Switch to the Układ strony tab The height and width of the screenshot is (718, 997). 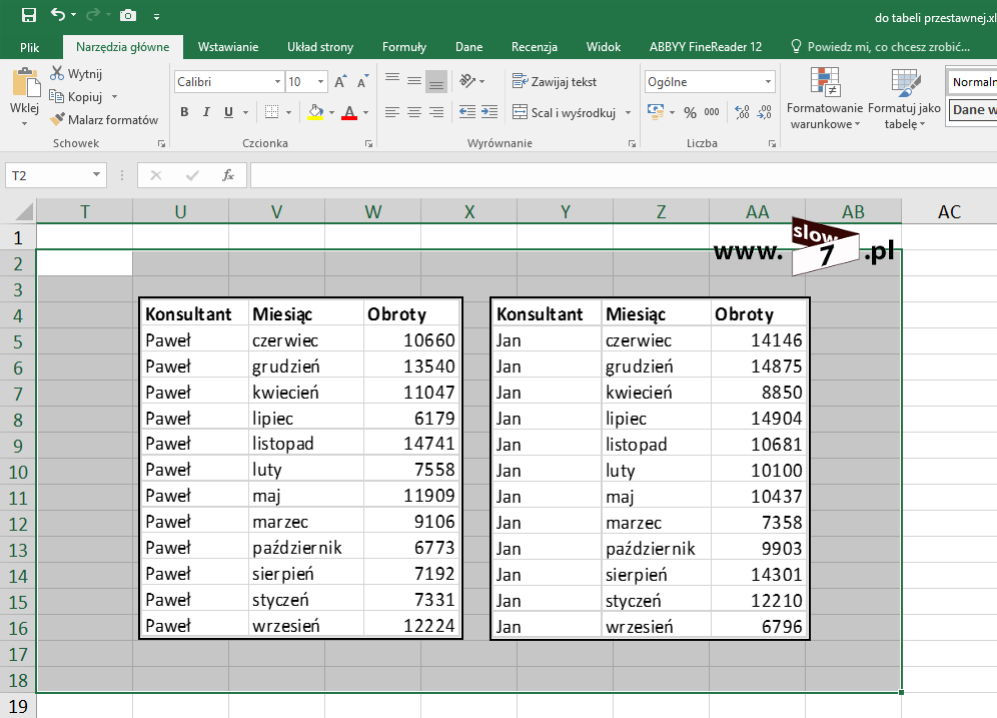320,46
